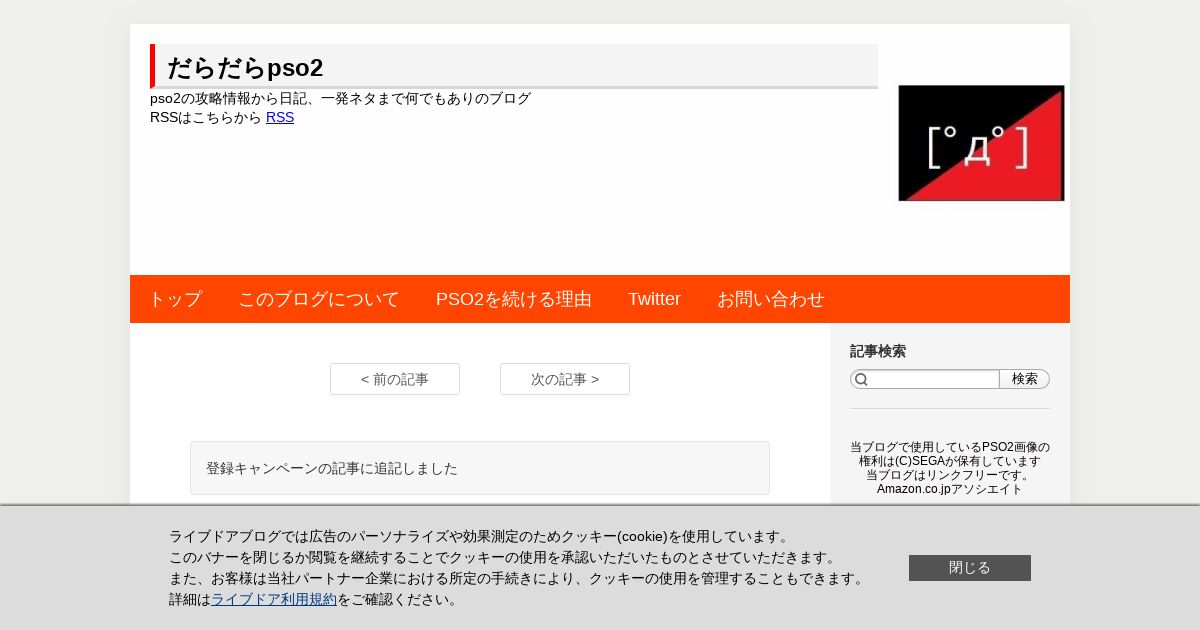1200x630 pixels.
Task: Go to next article with 次の記事 >
Action: tap(565, 379)
